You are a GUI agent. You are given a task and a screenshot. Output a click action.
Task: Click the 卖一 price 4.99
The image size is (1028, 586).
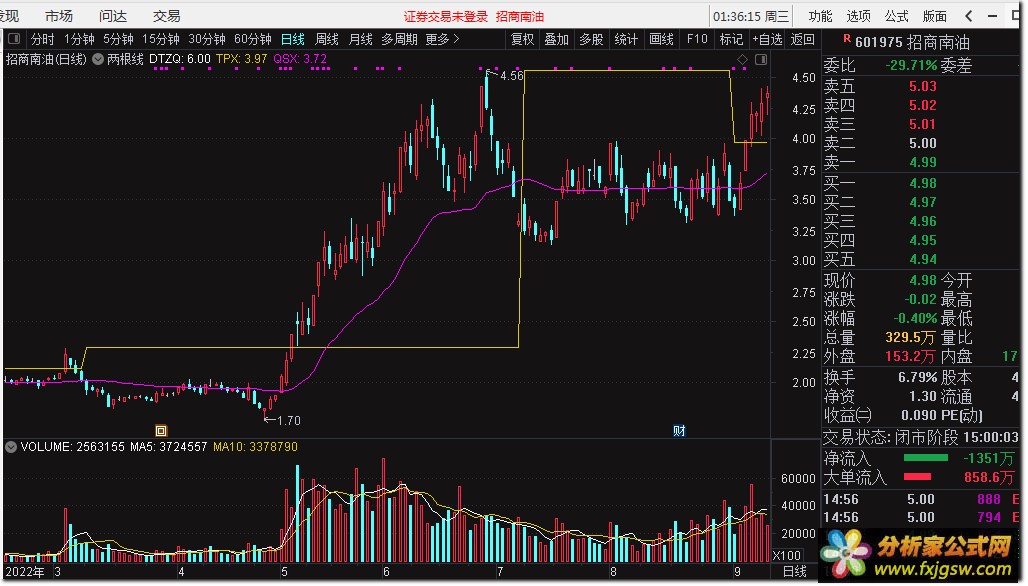(922, 162)
